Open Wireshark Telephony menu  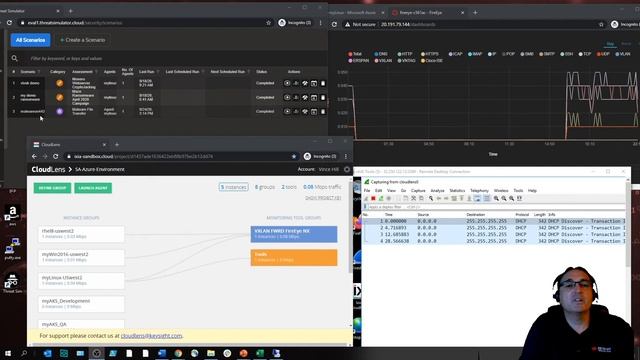point(479,191)
